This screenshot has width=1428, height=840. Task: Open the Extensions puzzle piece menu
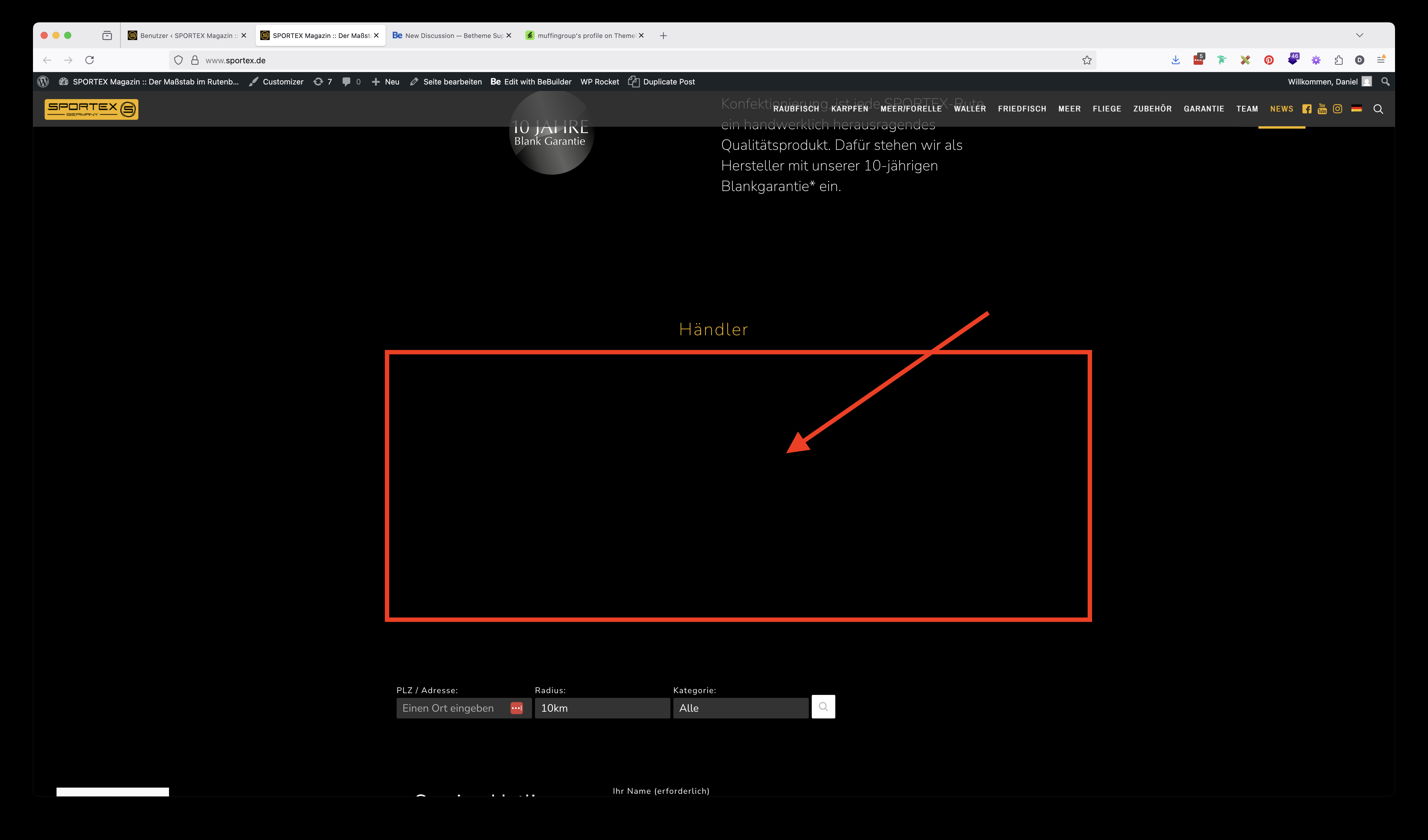1338,60
